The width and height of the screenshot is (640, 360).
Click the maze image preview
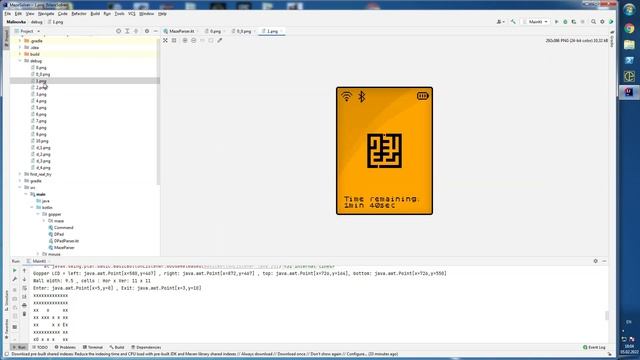coord(384,151)
